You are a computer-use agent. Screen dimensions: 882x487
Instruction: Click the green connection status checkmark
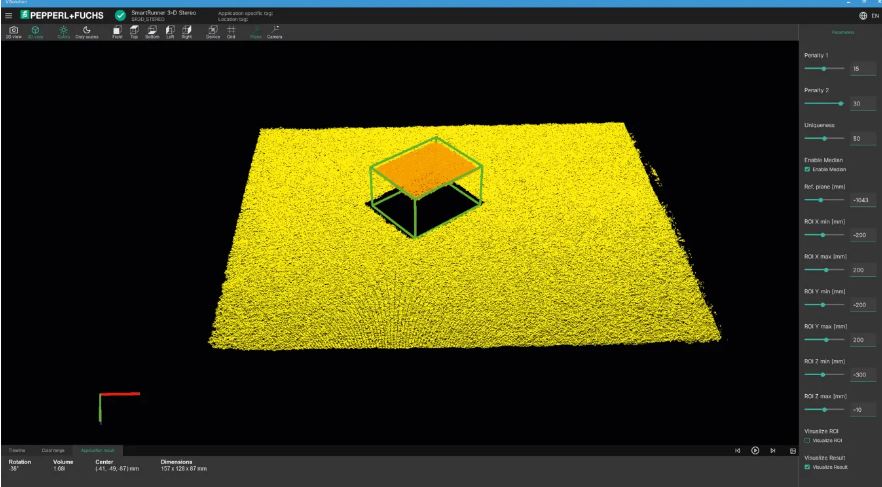[120, 15]
